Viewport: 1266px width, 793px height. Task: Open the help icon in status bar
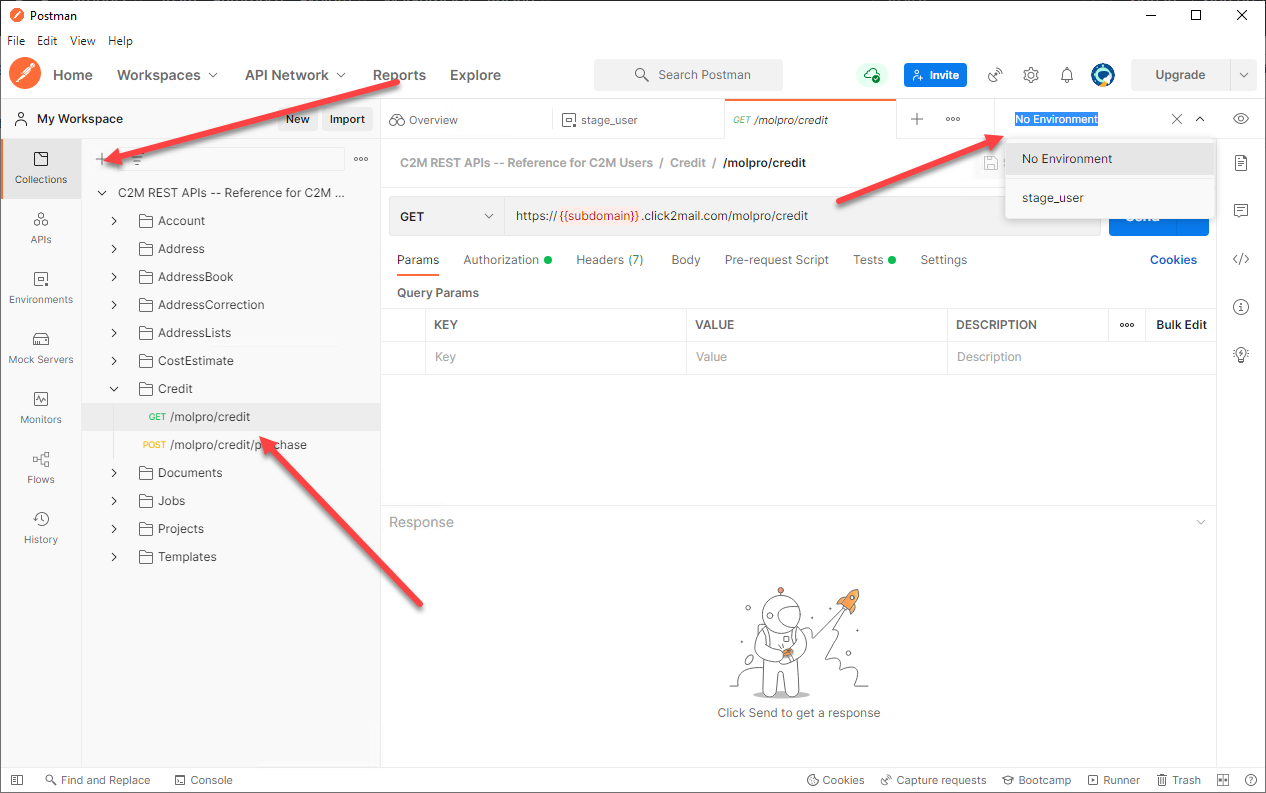[x=1251, y=780]
